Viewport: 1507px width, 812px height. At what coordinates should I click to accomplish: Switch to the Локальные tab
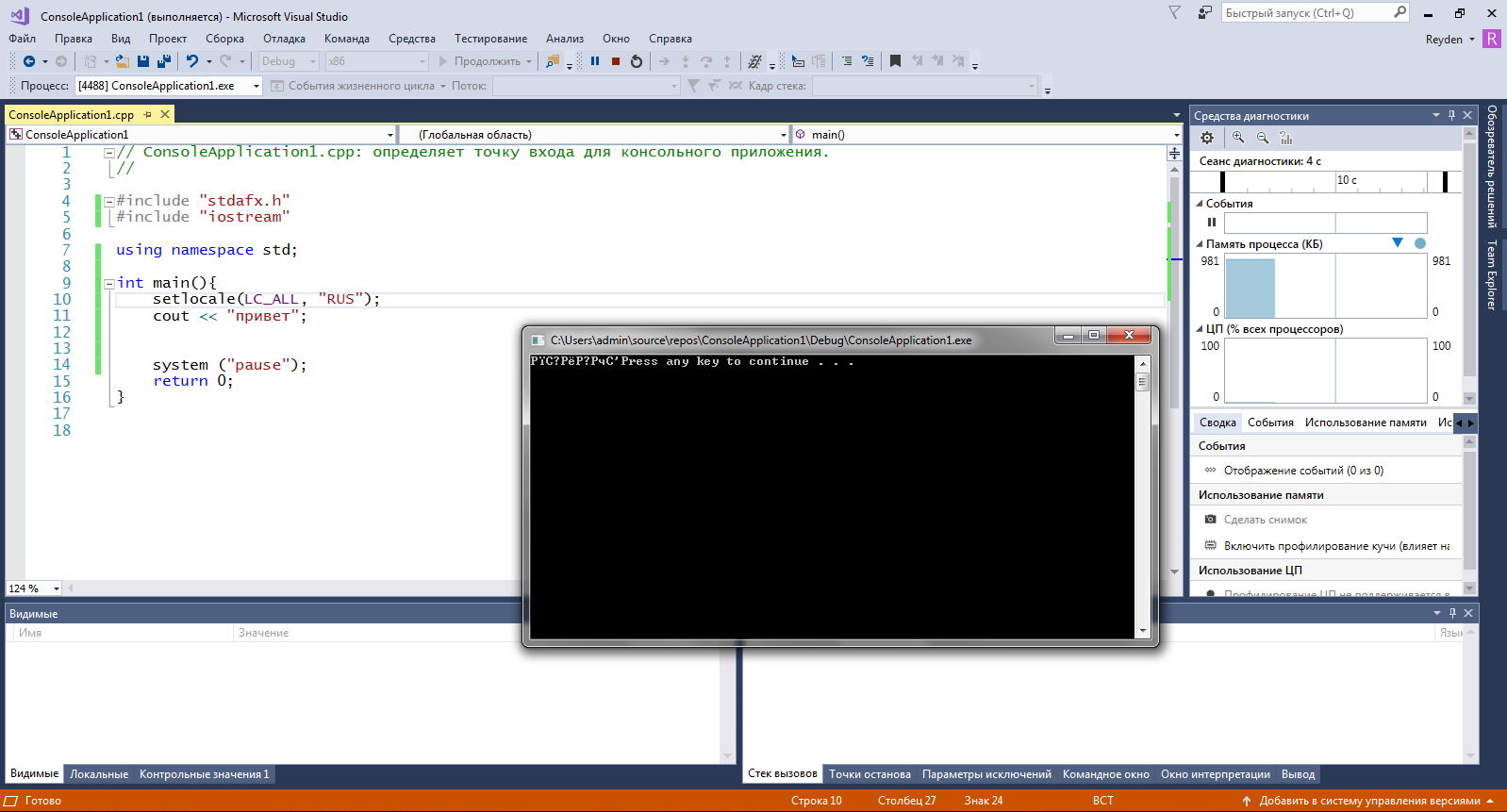99,774
